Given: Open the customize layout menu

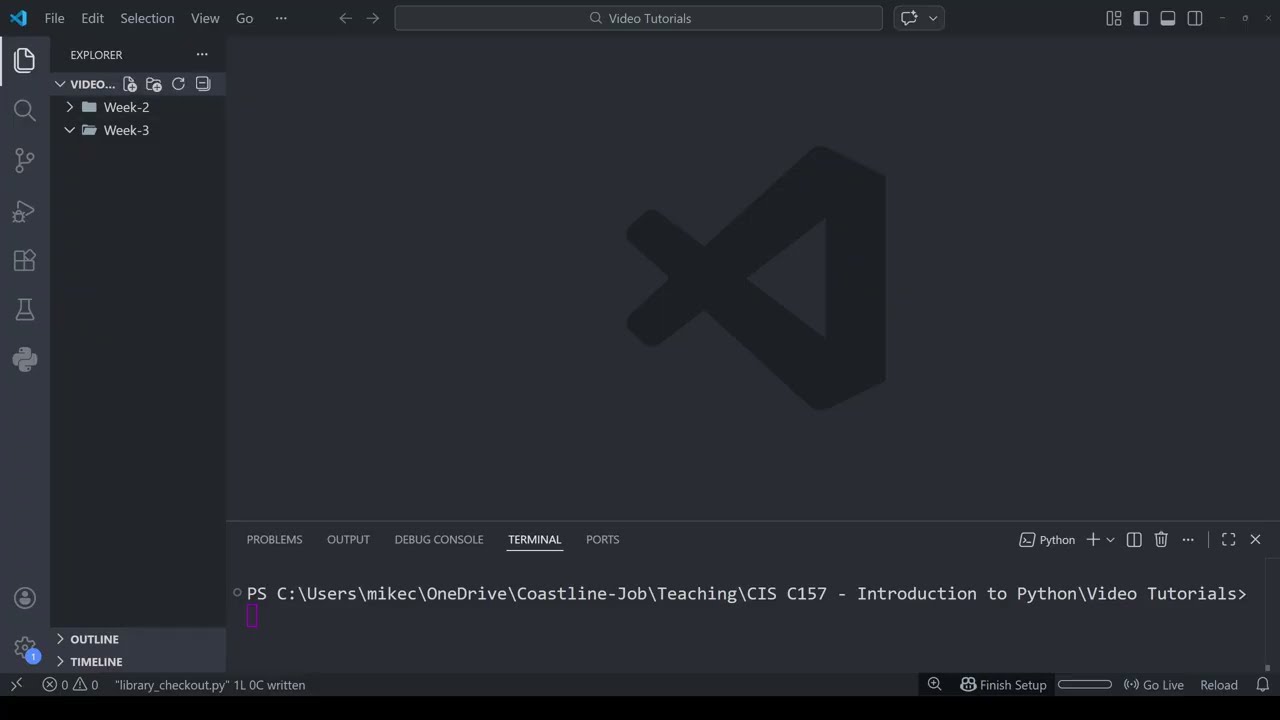Looking at the screenshot, I should coord(1114,18).
